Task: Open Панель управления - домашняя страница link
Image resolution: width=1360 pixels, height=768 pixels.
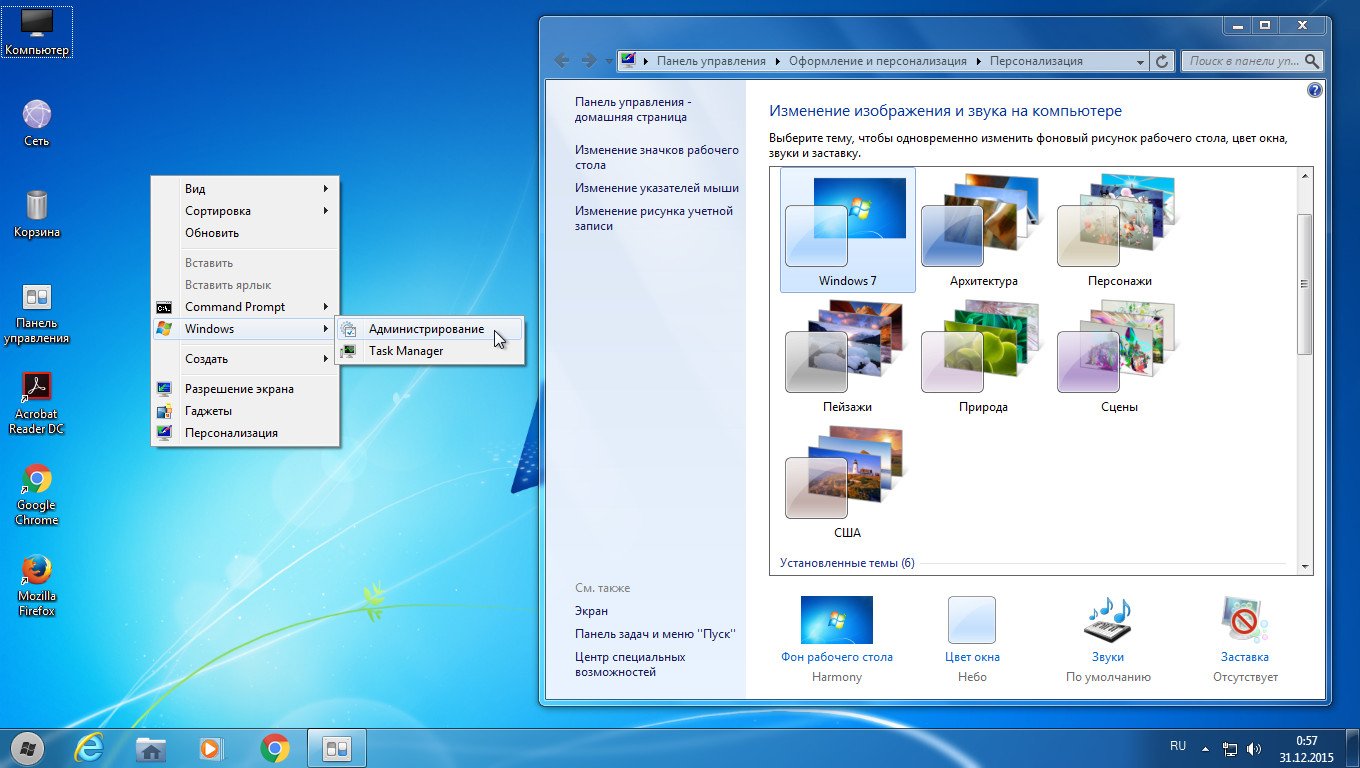Action: click(x=633, y=109)
